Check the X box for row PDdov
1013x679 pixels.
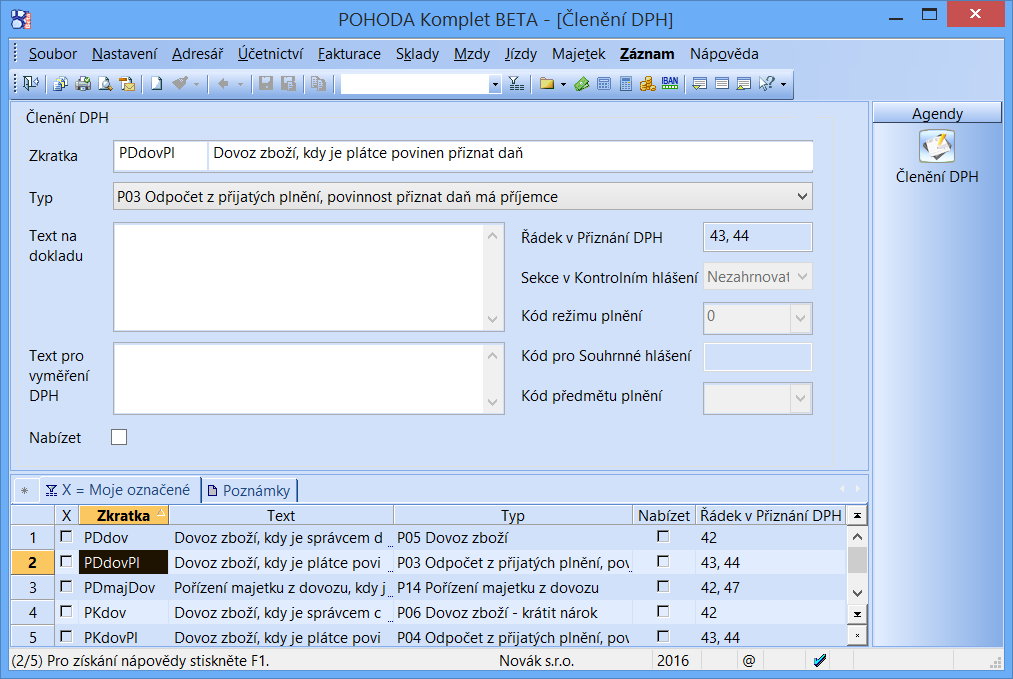pos(66,537)
